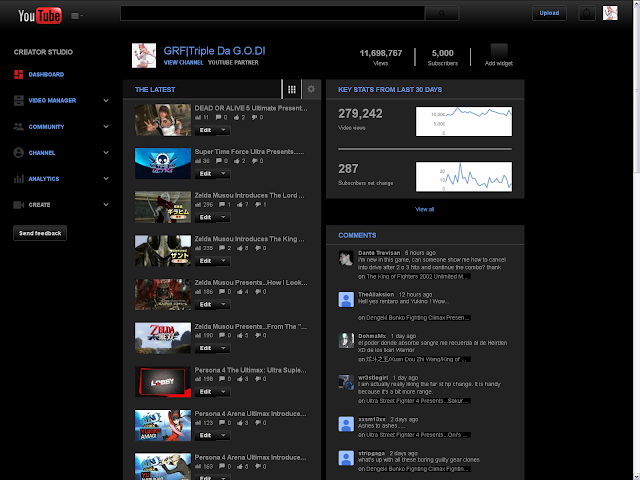This screenshot has height=480, width=640.
Task: Open the View Channel link
Action: [183, 63]
